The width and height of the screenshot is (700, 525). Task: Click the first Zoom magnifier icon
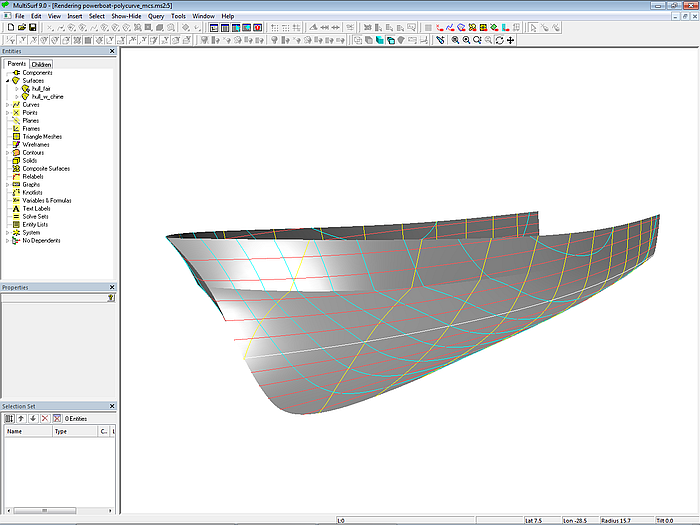[x=455, y=40]
